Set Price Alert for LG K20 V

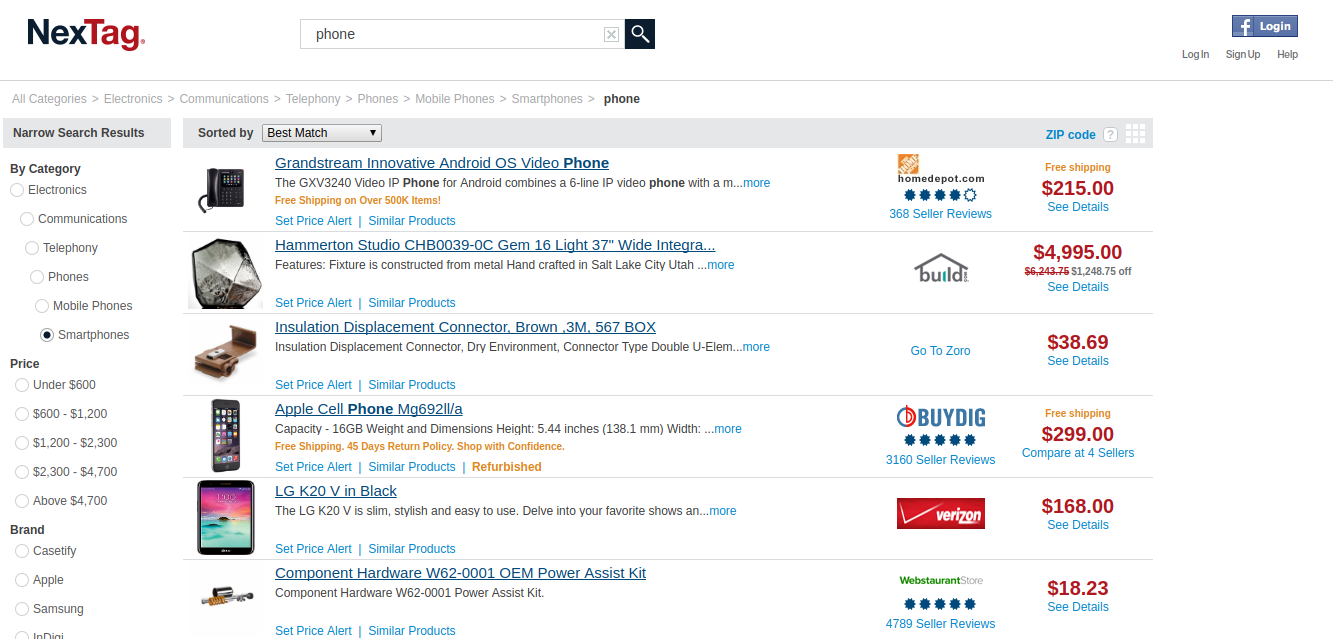[313, 549]
